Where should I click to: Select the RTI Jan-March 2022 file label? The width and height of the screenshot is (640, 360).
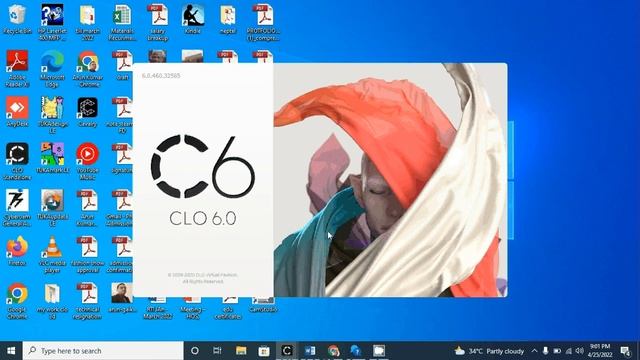(x=158, y=313)
